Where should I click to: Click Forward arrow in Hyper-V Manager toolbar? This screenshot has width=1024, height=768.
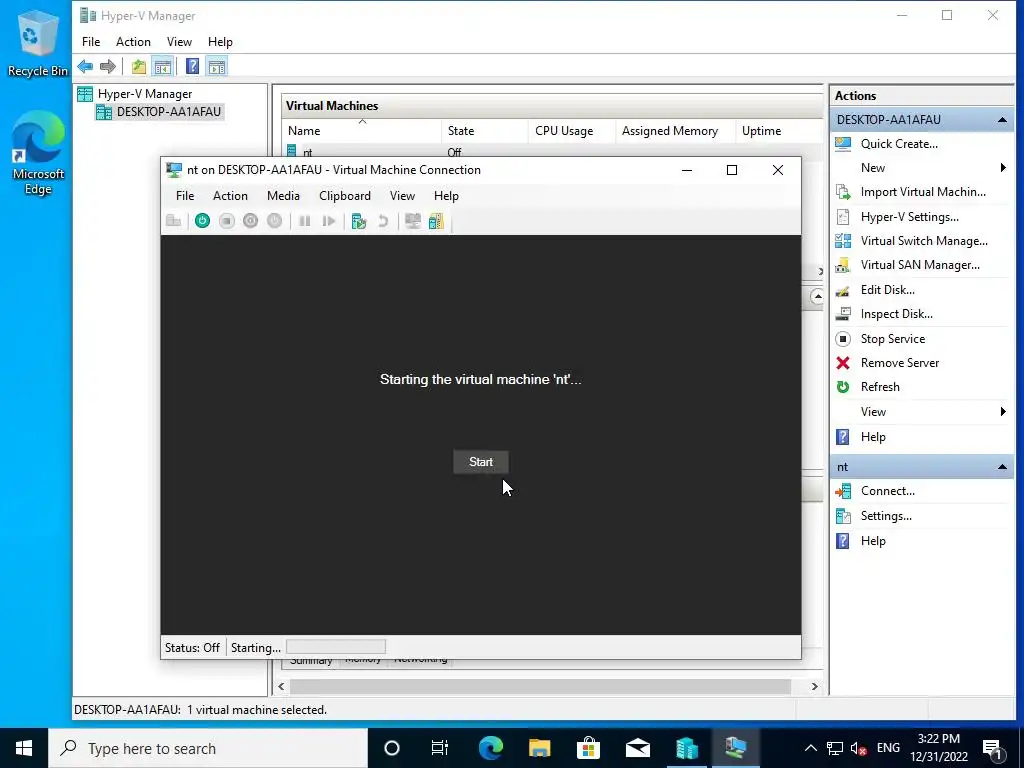[108, 66]
